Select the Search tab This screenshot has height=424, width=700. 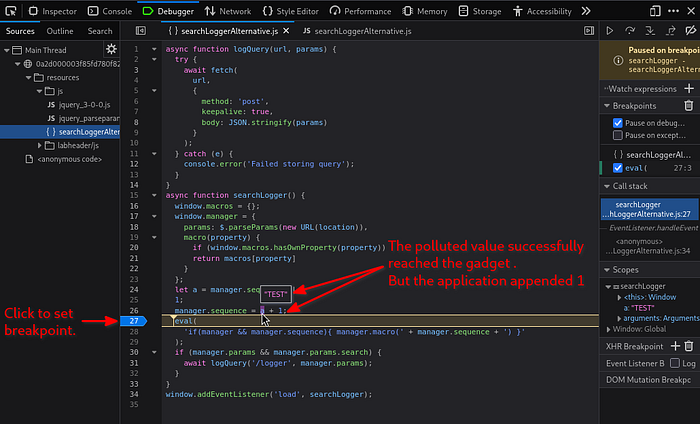pyautogui.click(x=100, y=31)
